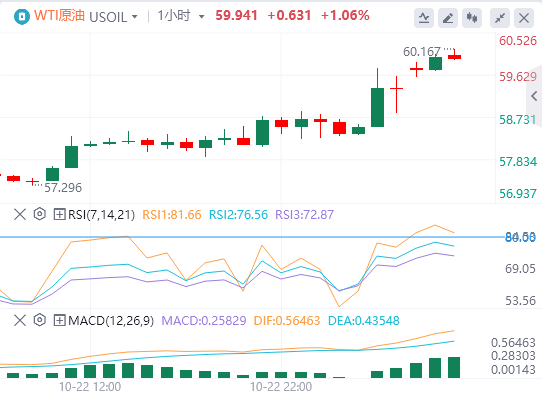This screenshot has height=399, width=542.
Task: Select the WTI原油 symbol name
Action: coord(59,16)
